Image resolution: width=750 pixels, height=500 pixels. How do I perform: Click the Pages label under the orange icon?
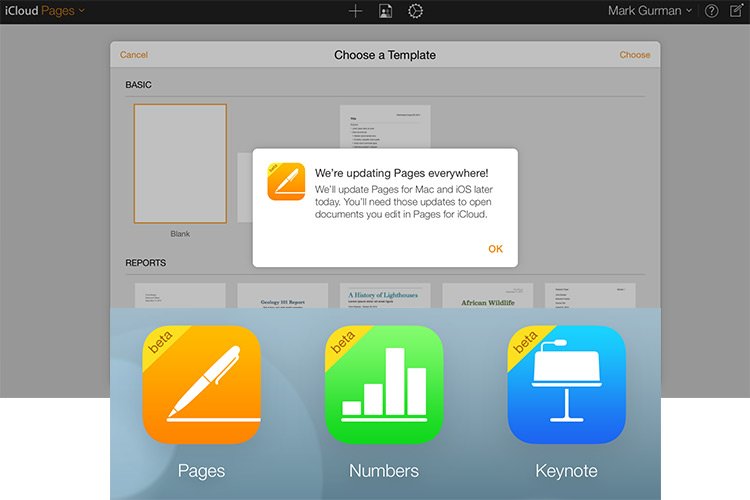(x=201, y=471)
